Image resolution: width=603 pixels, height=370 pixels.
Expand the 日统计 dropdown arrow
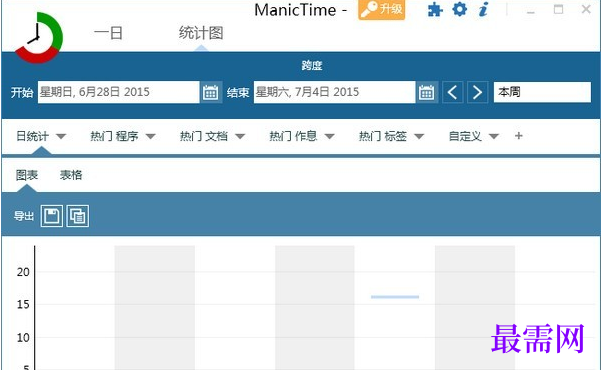pos(61,136)
